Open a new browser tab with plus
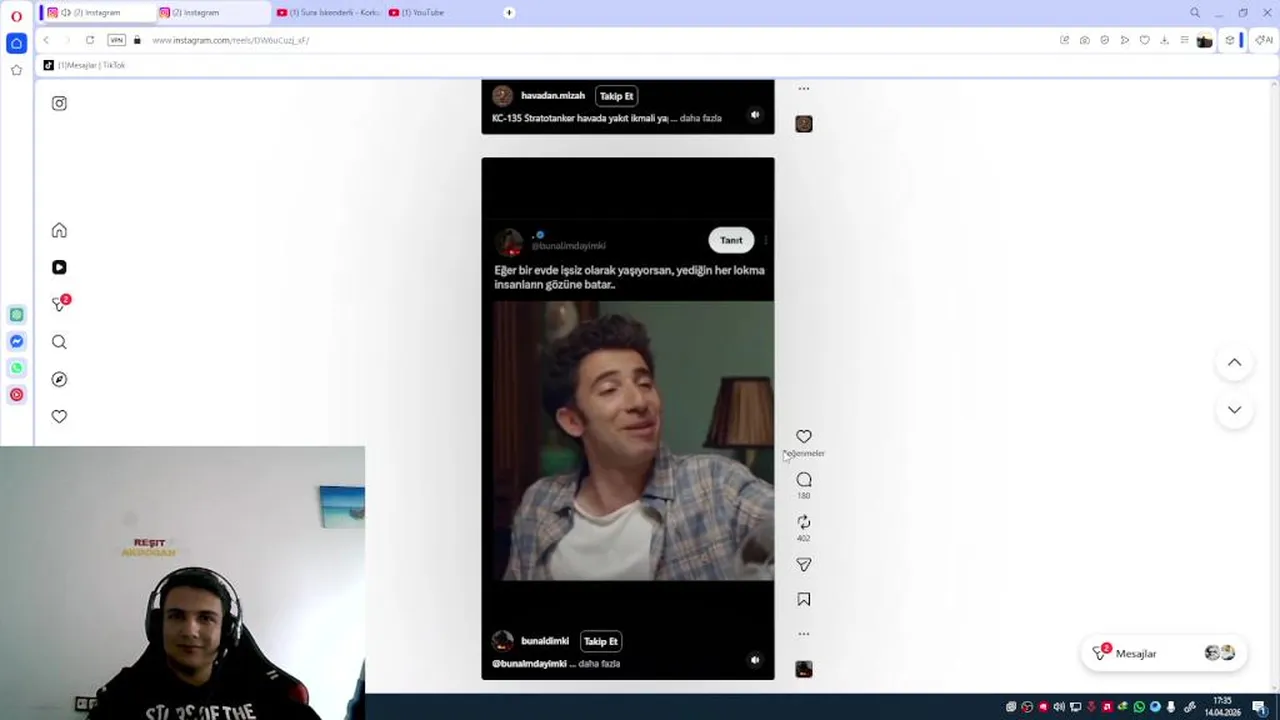 click(x=509, y=12)
